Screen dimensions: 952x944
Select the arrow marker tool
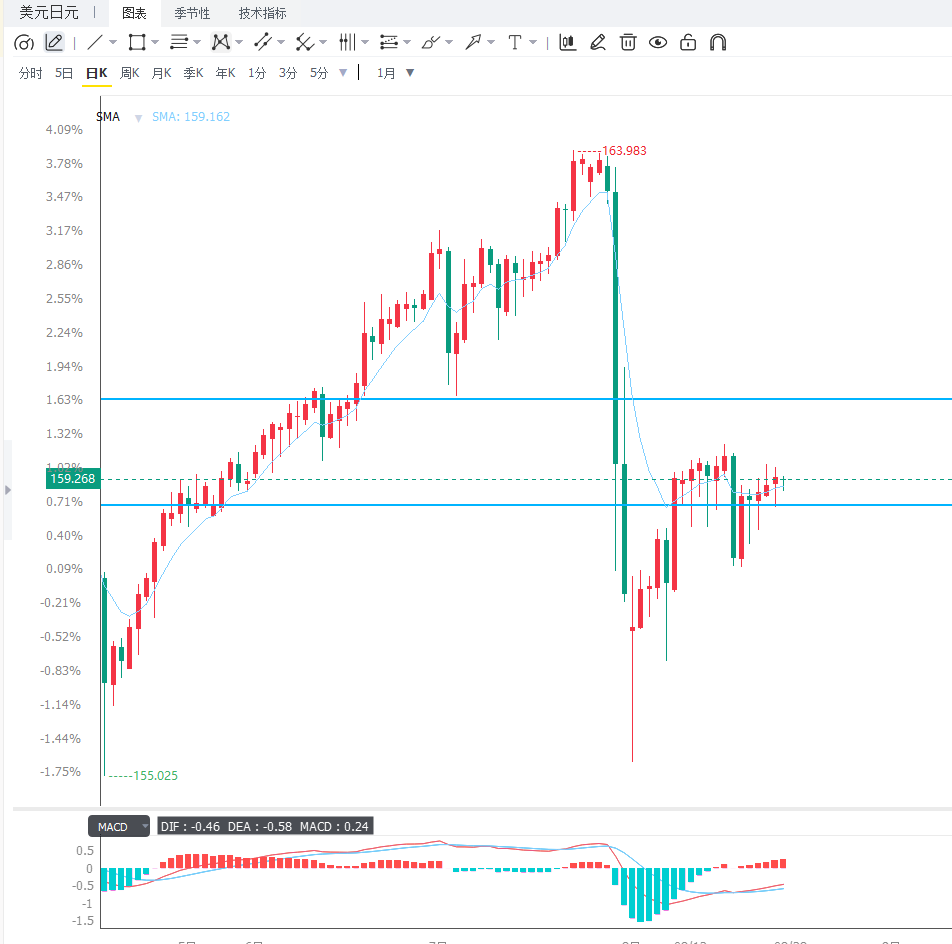pyautogui.click(x=472, y=42)
